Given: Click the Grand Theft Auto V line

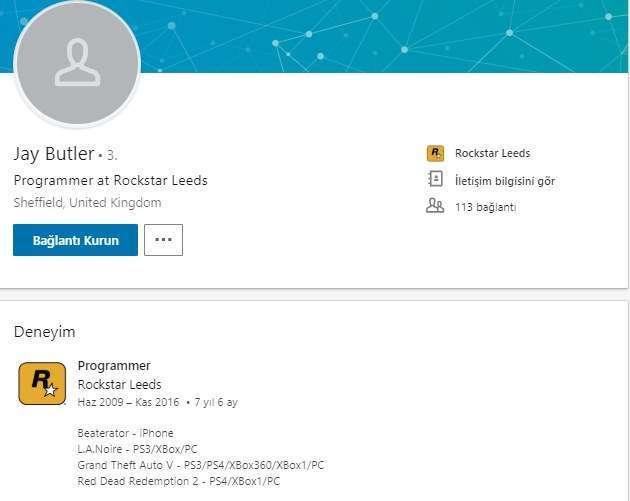Looking at the screenshot, I should (x=200, y=465).
